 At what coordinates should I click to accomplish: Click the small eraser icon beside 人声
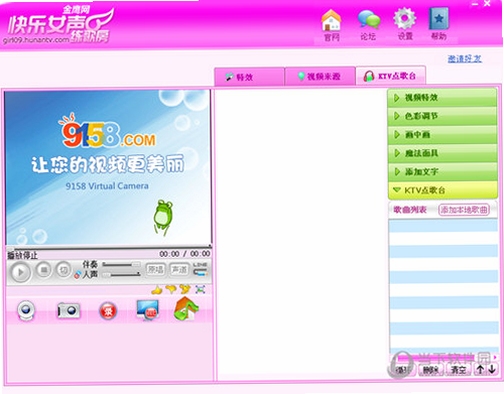coord(77,275)
